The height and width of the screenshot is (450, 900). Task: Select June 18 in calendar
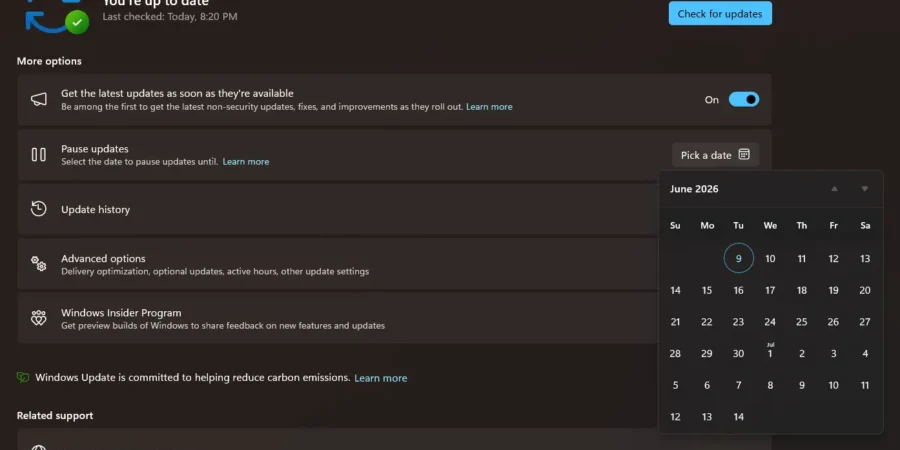click(x=802, y=290)
